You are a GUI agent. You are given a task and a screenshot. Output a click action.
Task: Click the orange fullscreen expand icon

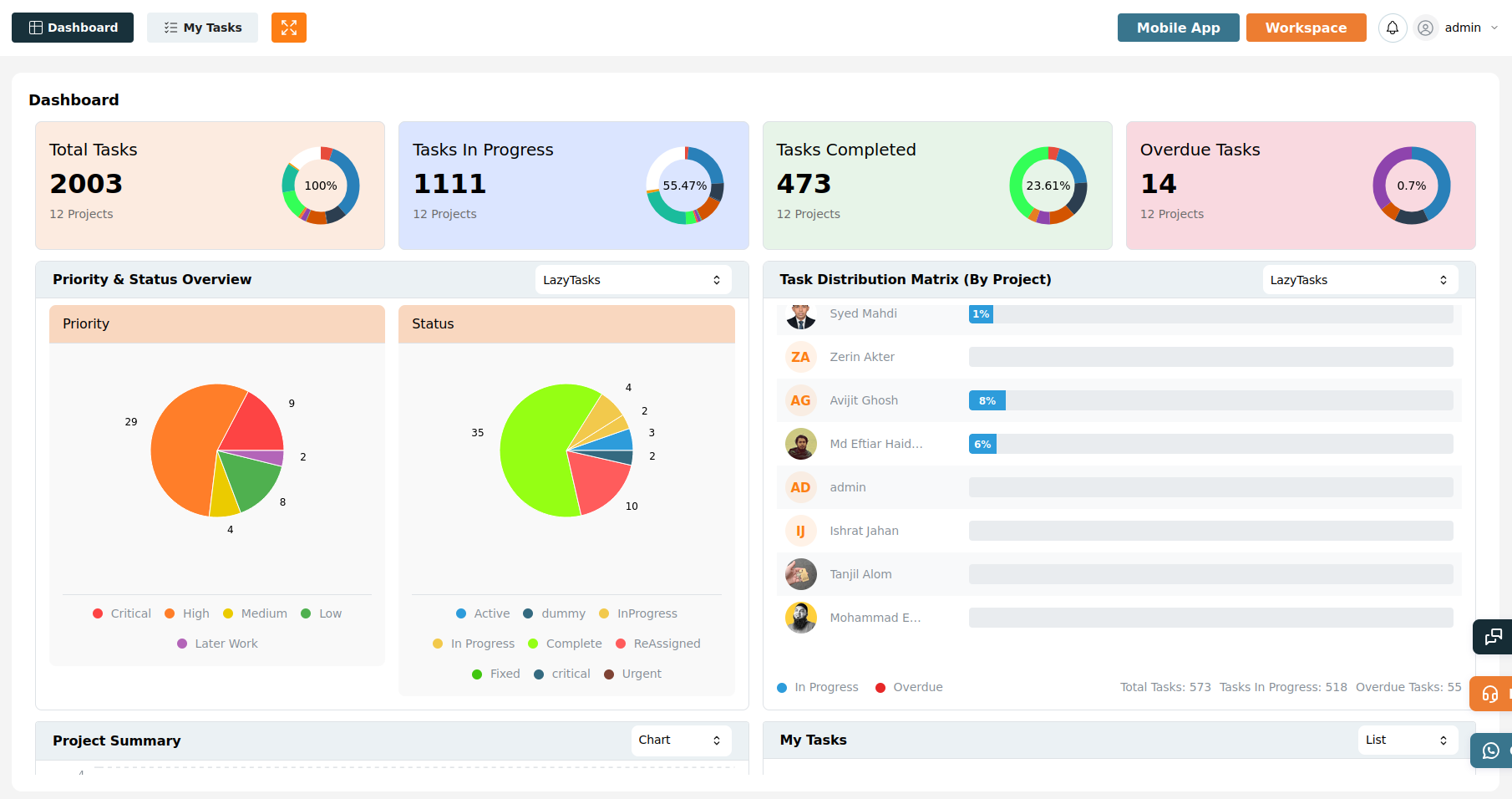pyautogui.click(x=289, y=28)
